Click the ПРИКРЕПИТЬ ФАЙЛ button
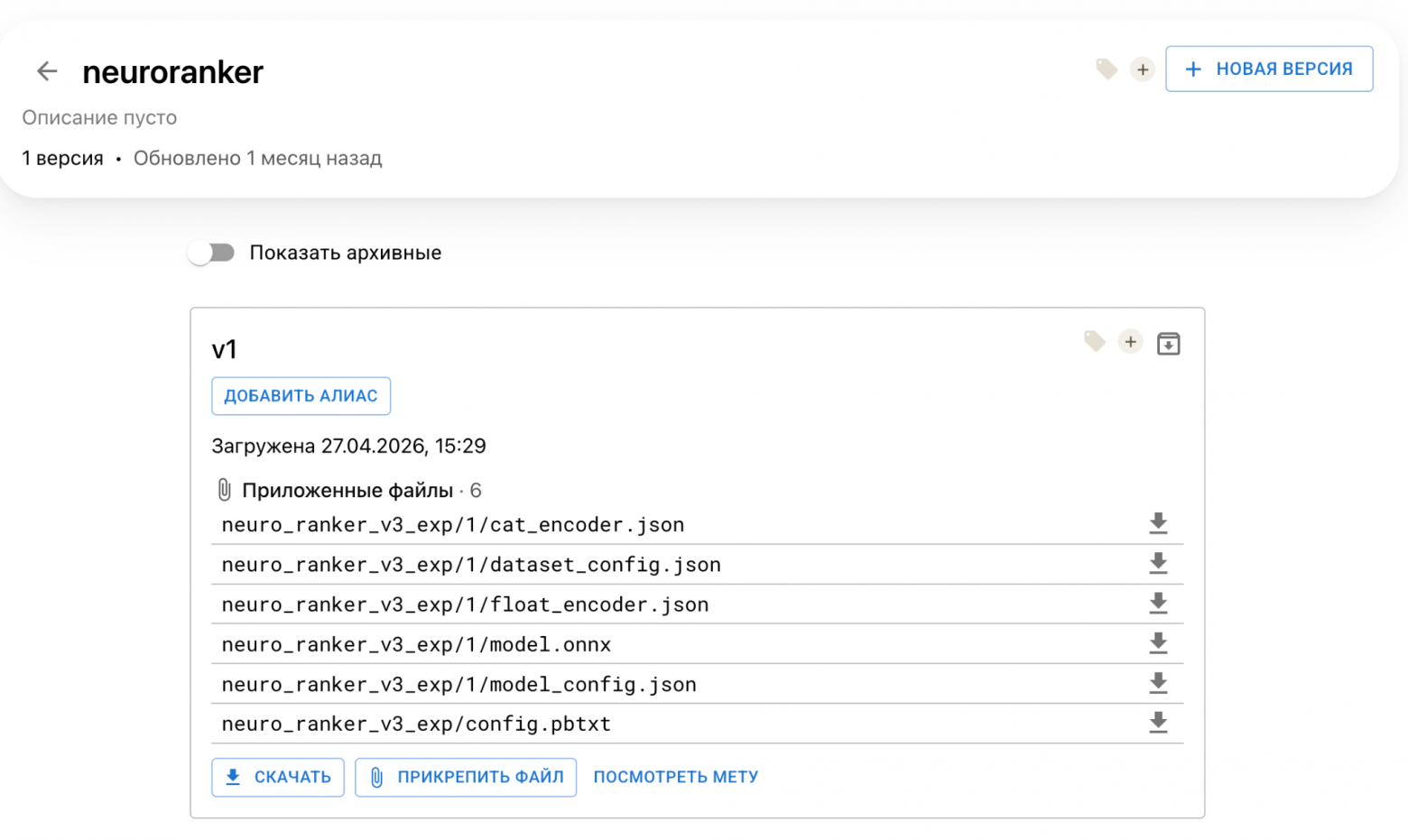Viewport: 1408px width, 840px height. click(x=466, y=777)
